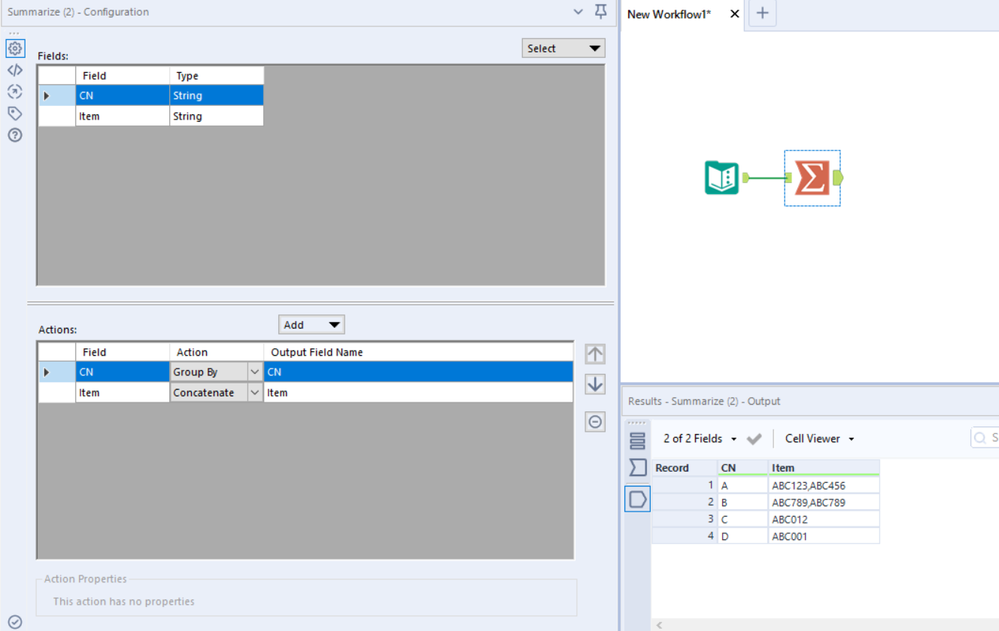Click the row selector arrow beside CN in Fields

(57, 96)
